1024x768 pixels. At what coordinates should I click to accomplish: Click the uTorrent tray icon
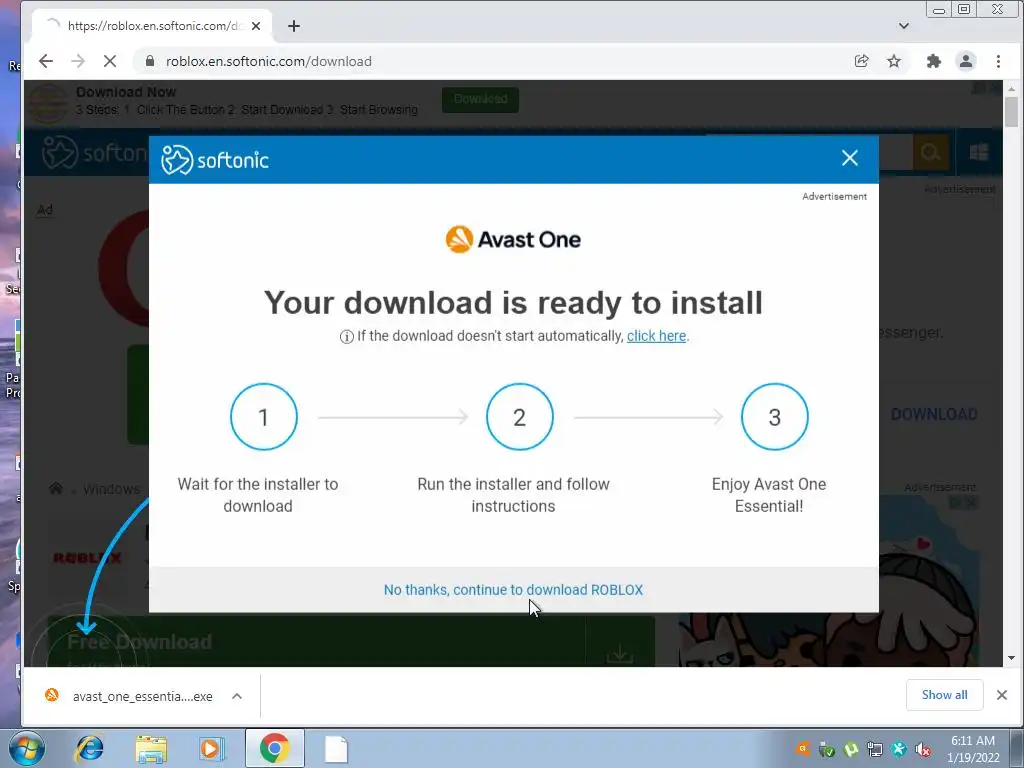point(851,750)
